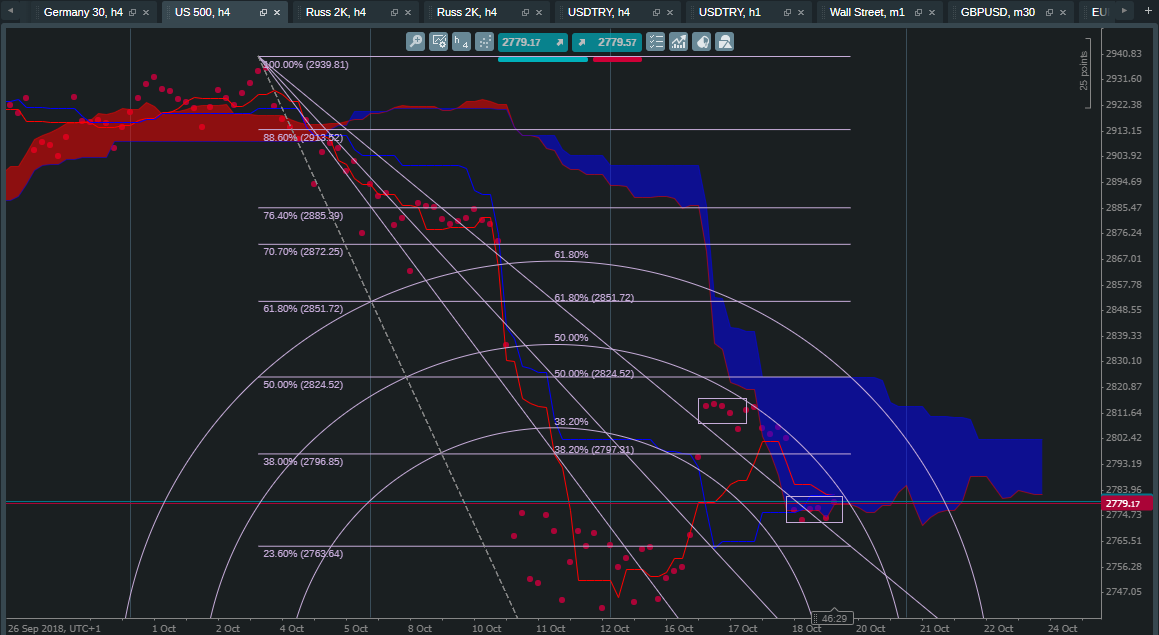Click the buy price button 2779.57
This screenshot has width=1159, height=635.
coord(617,42)
